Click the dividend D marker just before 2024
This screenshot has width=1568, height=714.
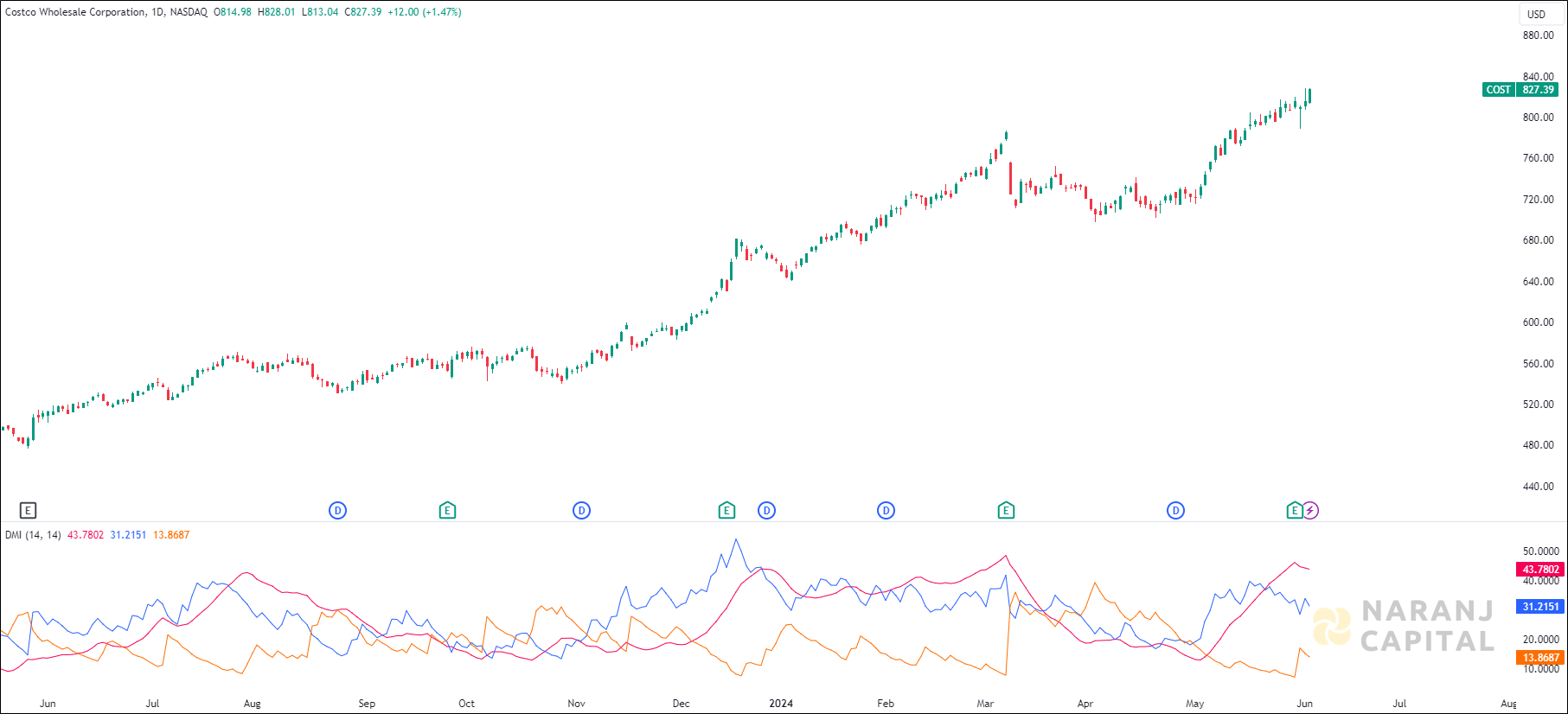(767, 511)
